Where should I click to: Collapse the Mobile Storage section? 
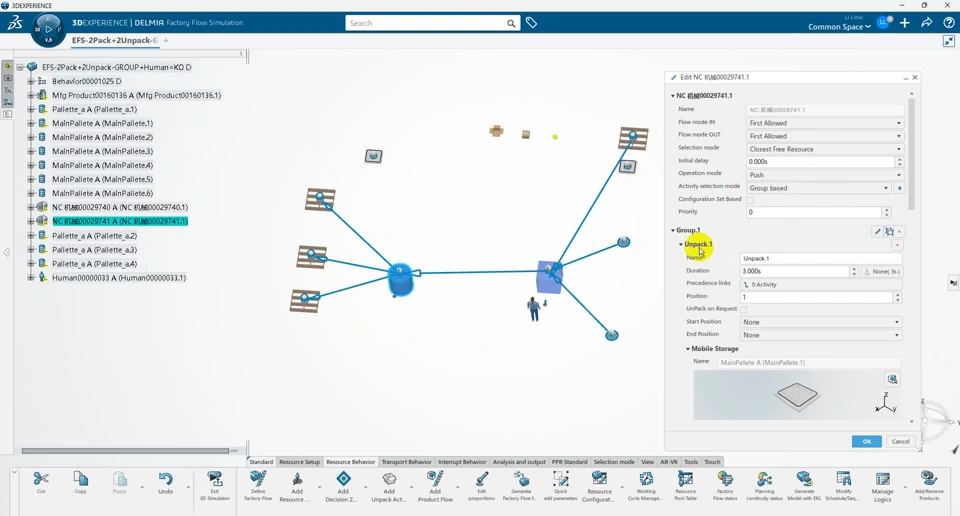(688, 349)
